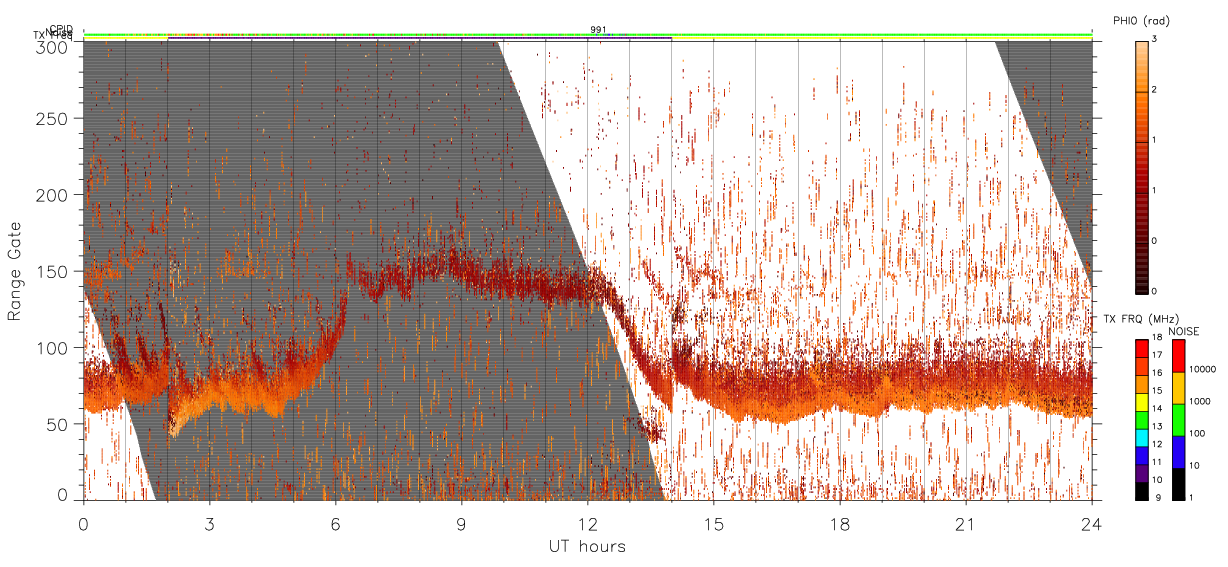The height and width of the screenshot is (567, 1228).
Task: Click the 10000 label on NOISE legend
Action: coord(1202,369)
